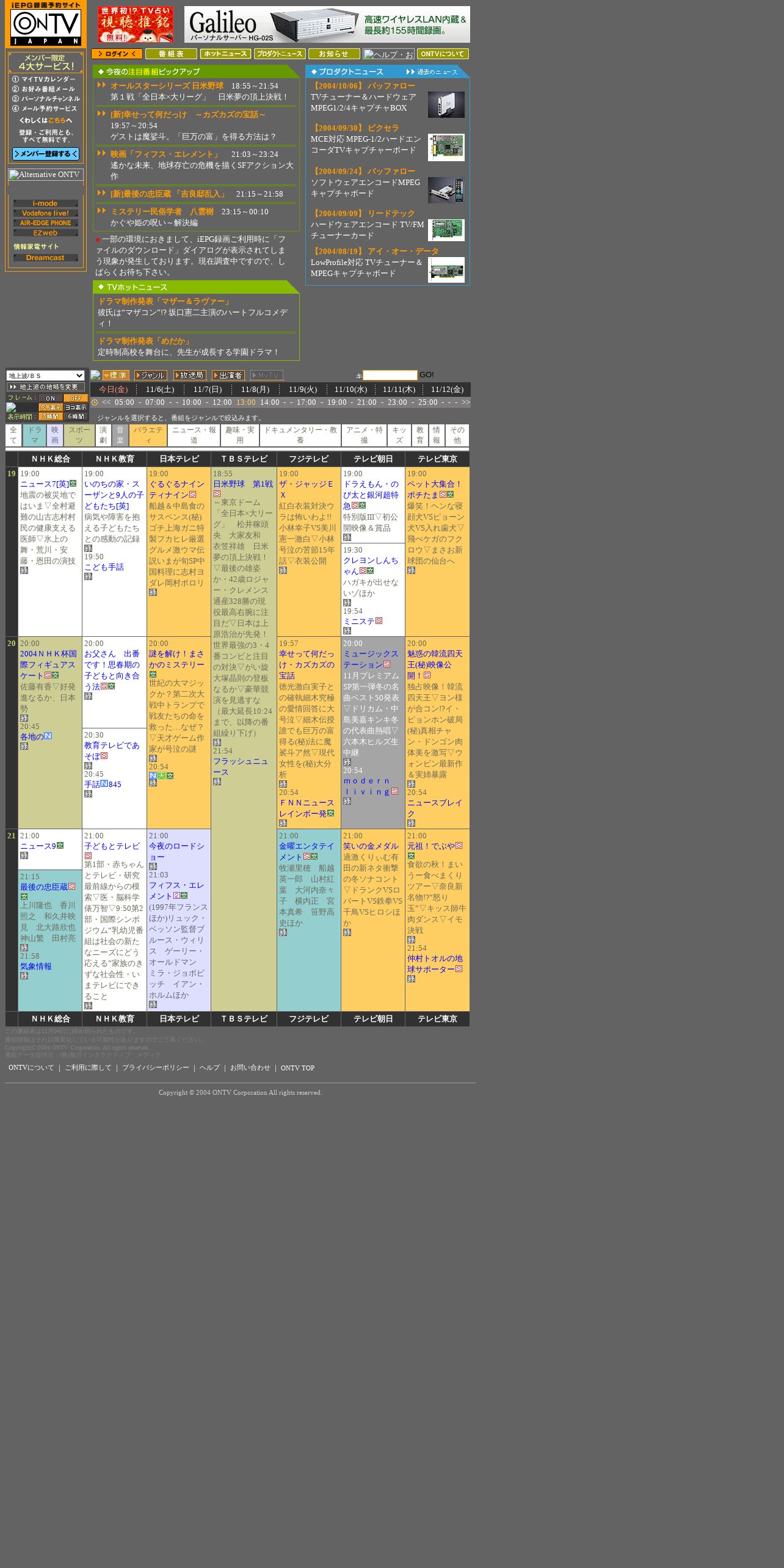Click record icon under こども手話
The width and height of the screenshot is (784, 1568).
pyautogui.click(x=88, y=576)
